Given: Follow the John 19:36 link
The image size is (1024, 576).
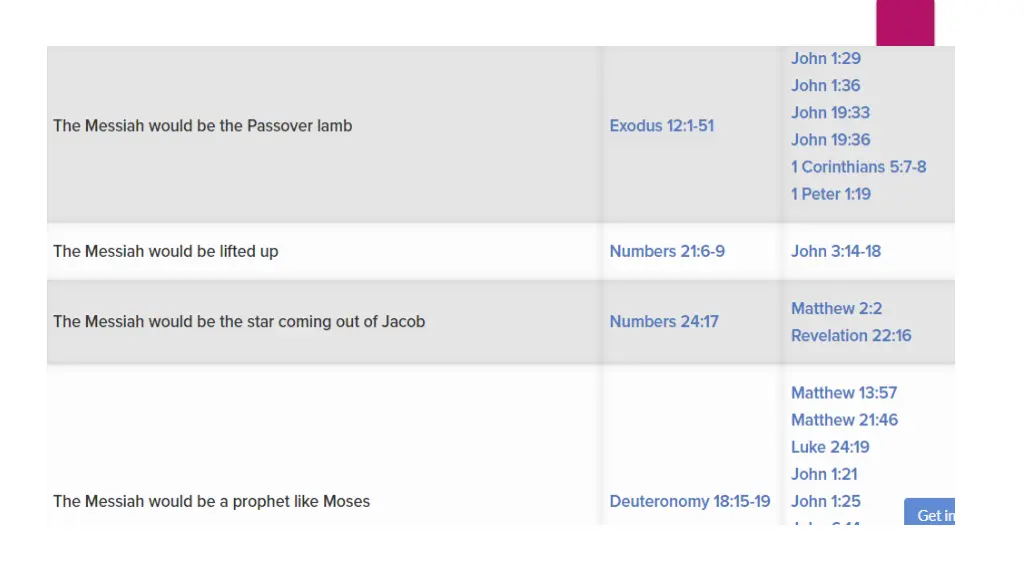Looking at the screenshot, I should point(830,140).
